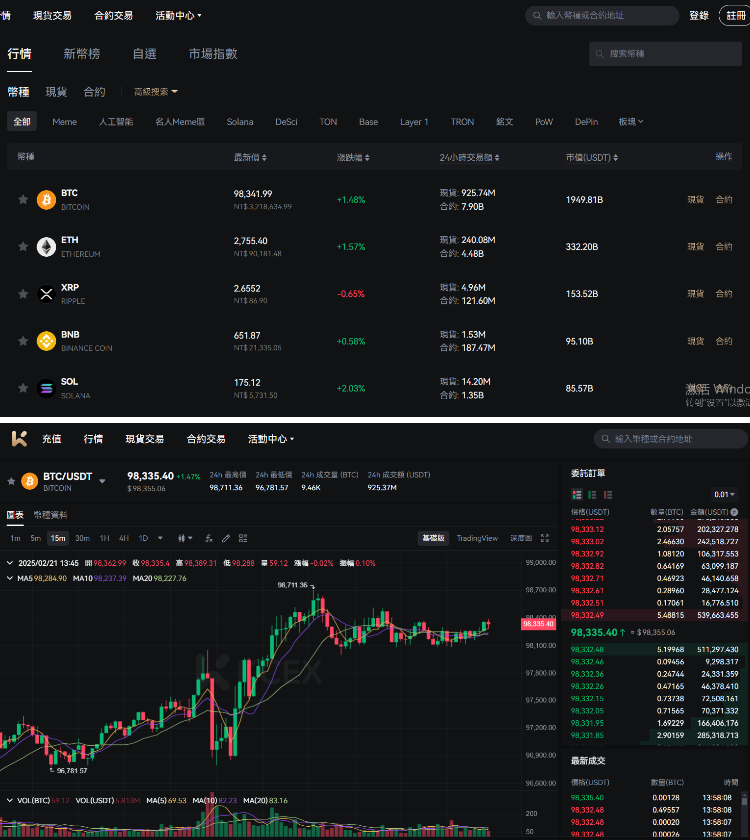750x840 pixels.
Task: Switch chart to TradingView mode
Action: click(x=477, y=538)
